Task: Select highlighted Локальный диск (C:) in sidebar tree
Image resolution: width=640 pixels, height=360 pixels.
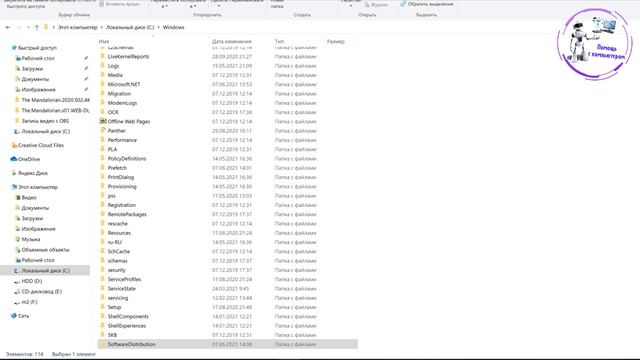Action: coord(45,271)
